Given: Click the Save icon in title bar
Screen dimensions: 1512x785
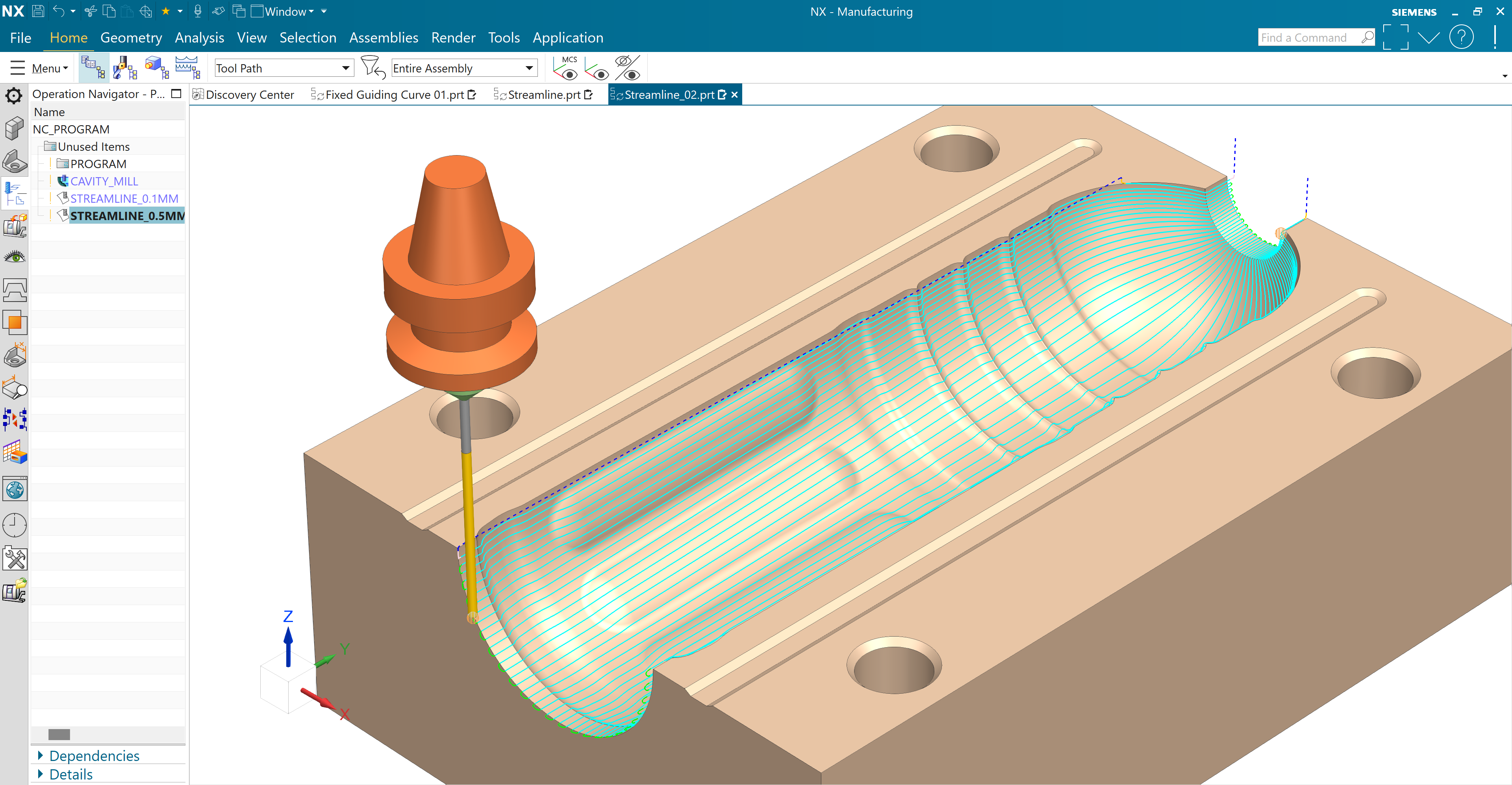Looking at the screenshot, I should pyautogui.click(x=38, y=11).
